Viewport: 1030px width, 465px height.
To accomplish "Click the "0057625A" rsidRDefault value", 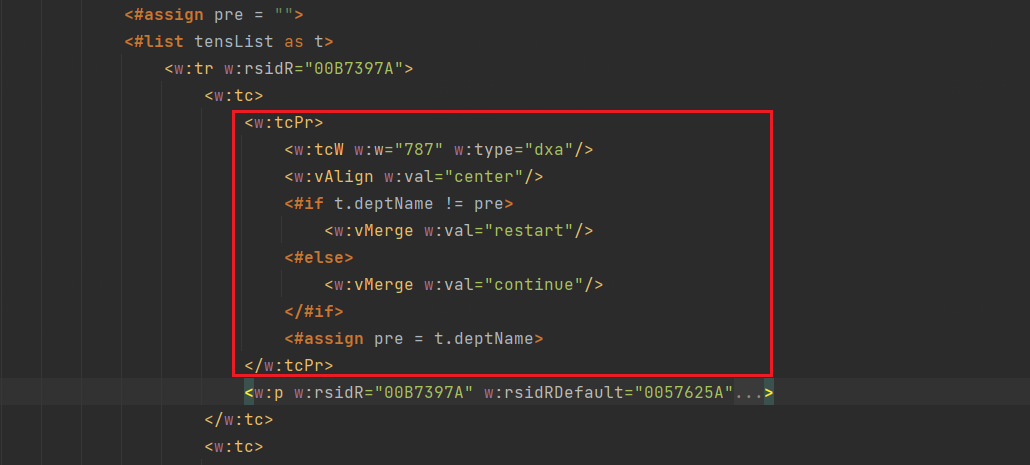I will point(679,393).
